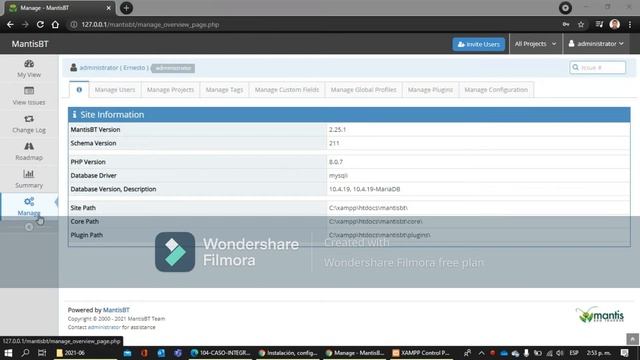Open the browser profile avatar
The height and width of the screenshot is (360, 640).
[x=615, y=24]
